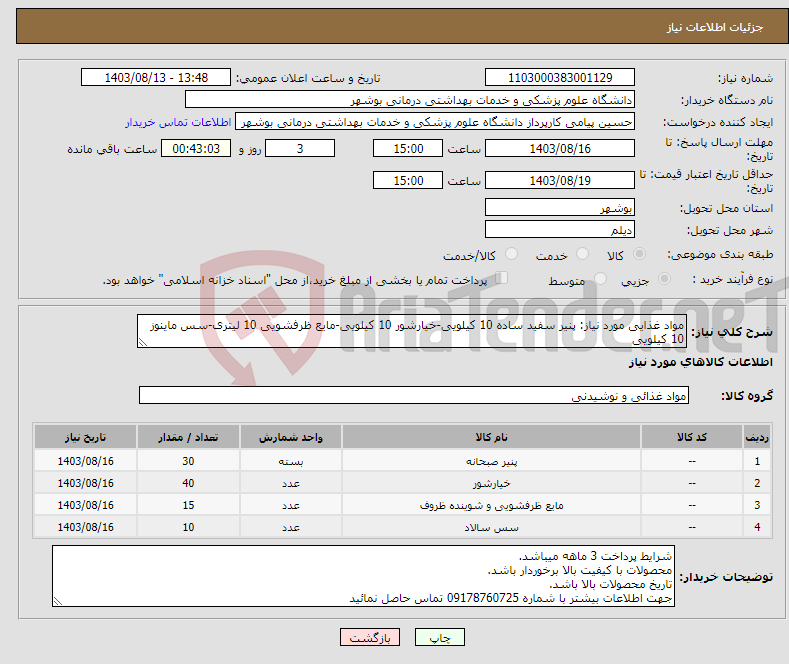Click the announcement date field 1403/08/13 - 13:48
This screenshot has width=789, height=664.
[156, 77]
